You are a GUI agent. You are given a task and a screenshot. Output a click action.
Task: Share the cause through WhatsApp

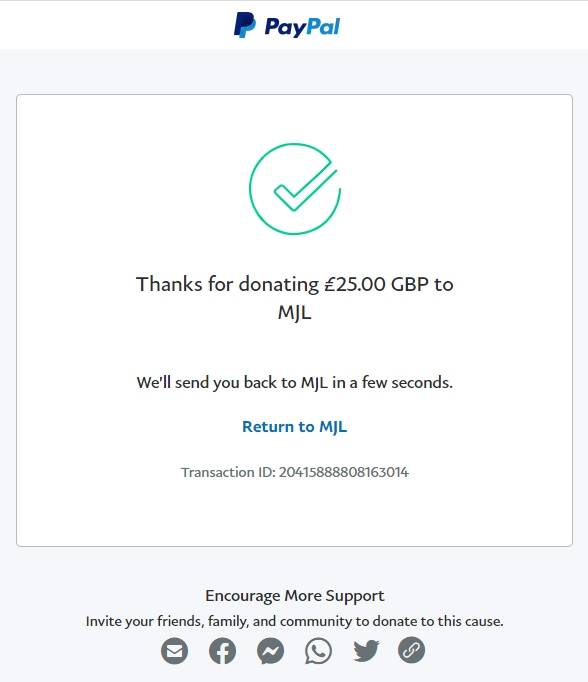(x=318, y=651)
